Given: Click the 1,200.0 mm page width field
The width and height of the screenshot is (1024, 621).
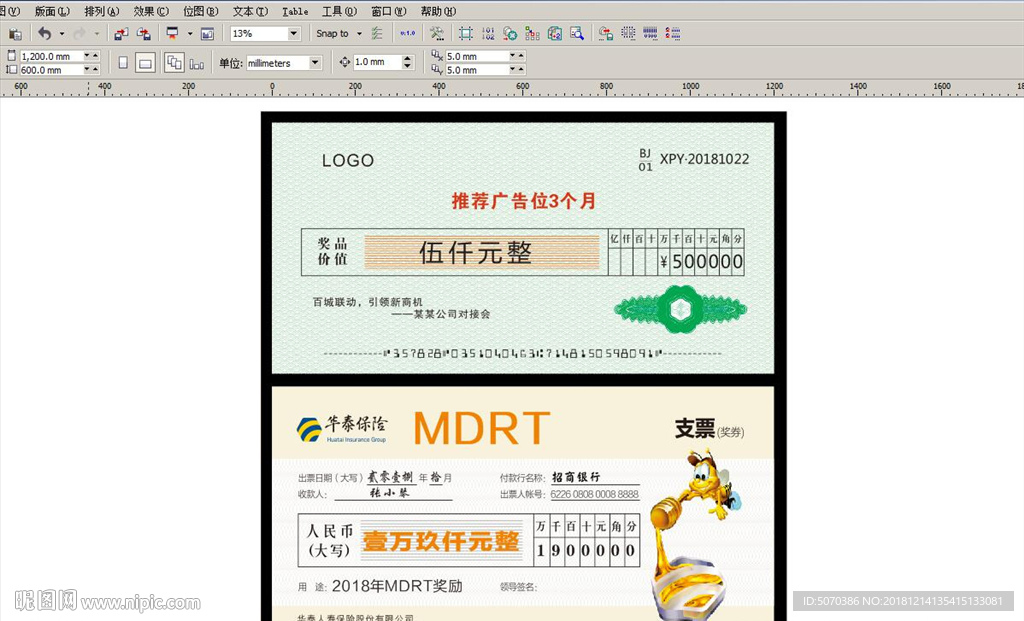Looking at the screenshot, I should 50,56.
